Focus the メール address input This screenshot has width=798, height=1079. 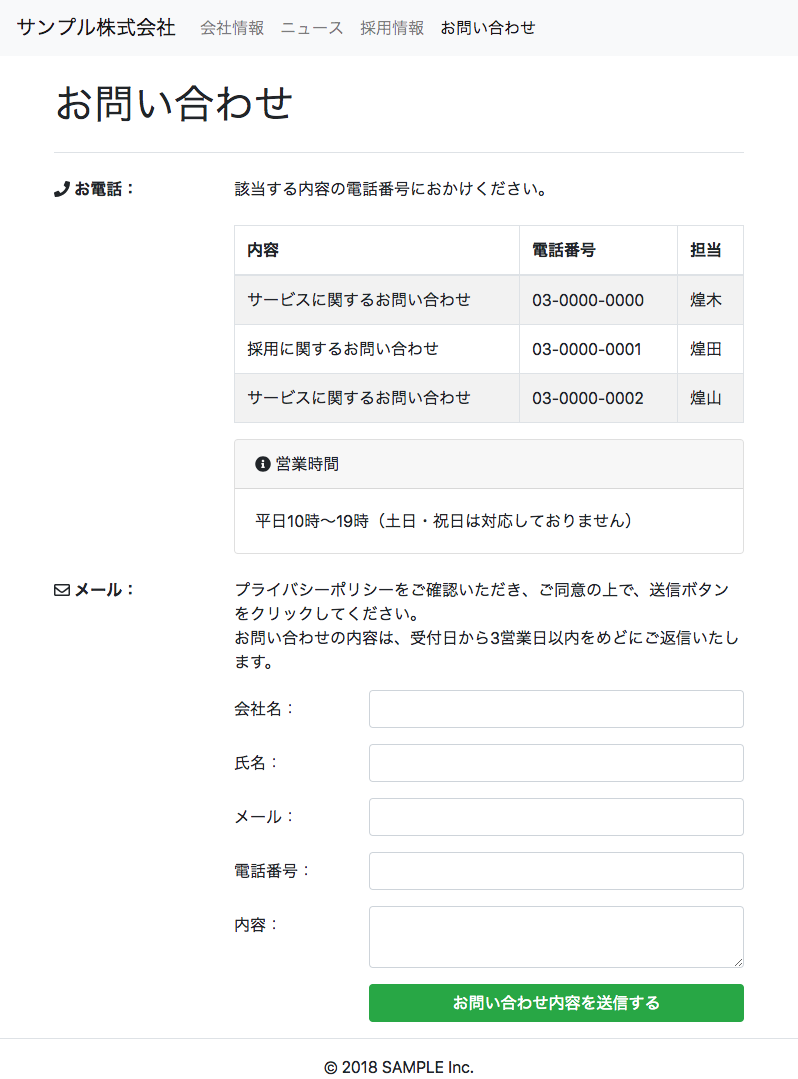click(556, 817)
